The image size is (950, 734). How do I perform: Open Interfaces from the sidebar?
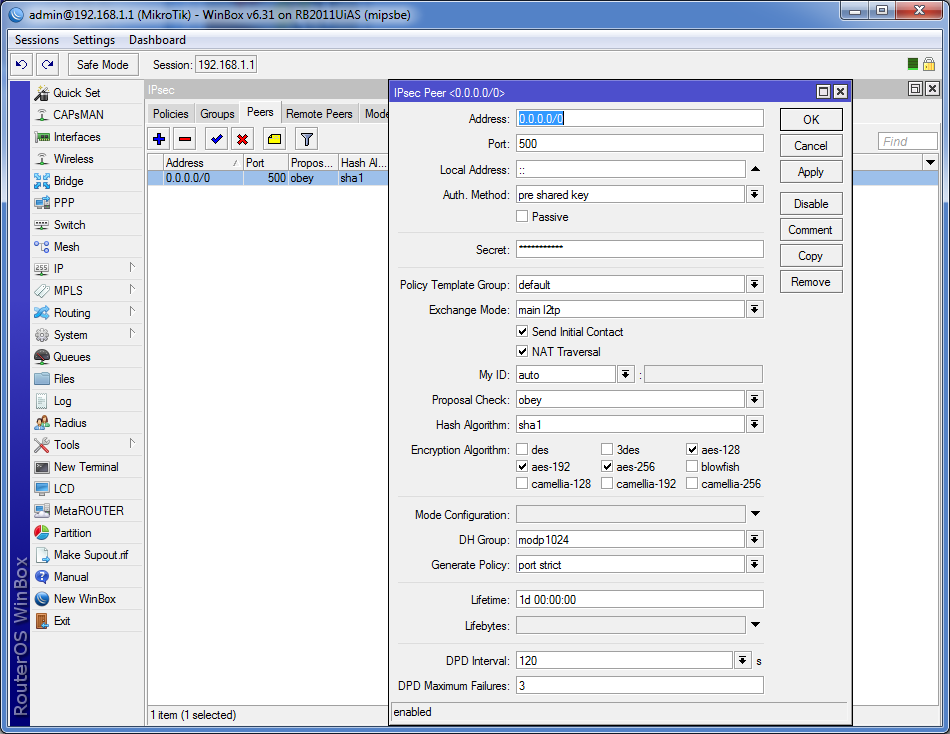(x=87, y=137)
